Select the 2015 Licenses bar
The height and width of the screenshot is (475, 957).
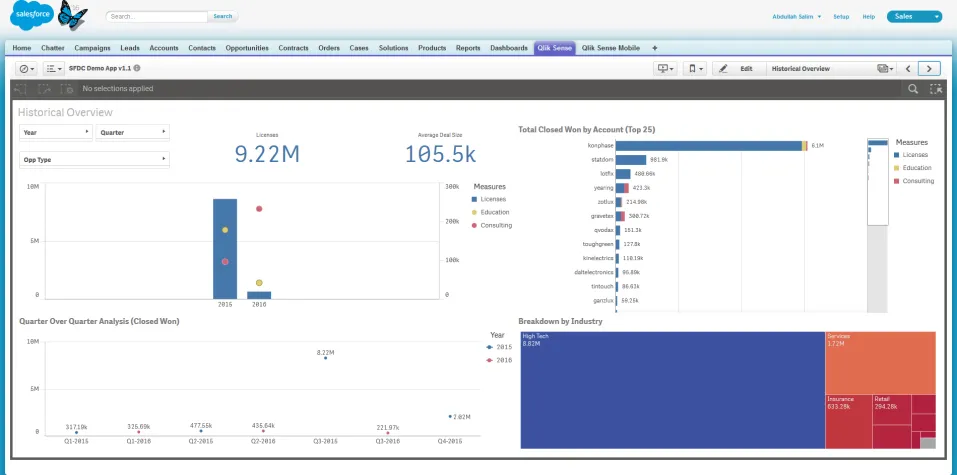[225, 248]
